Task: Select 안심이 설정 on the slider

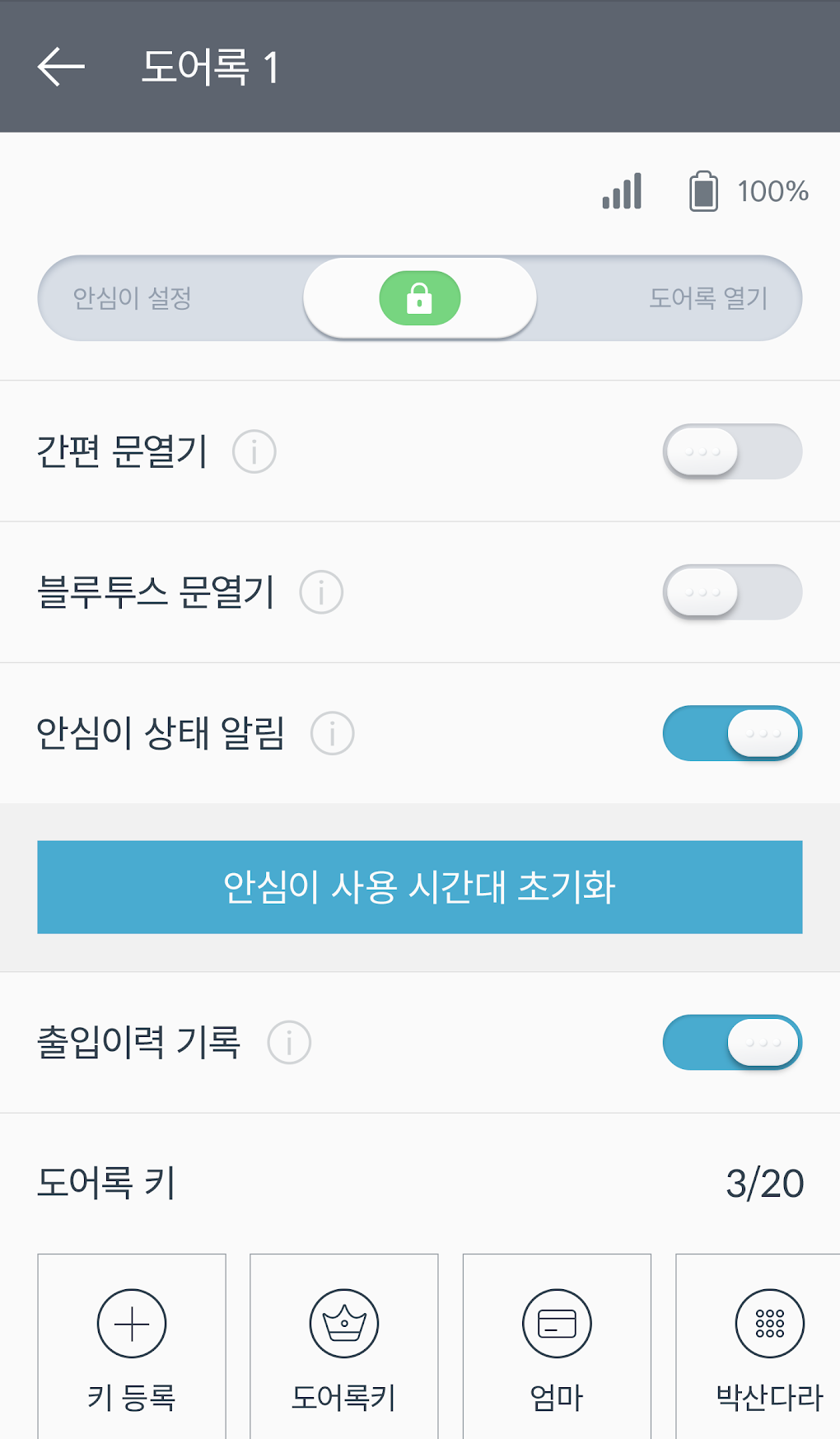Action: pos(133,298)
